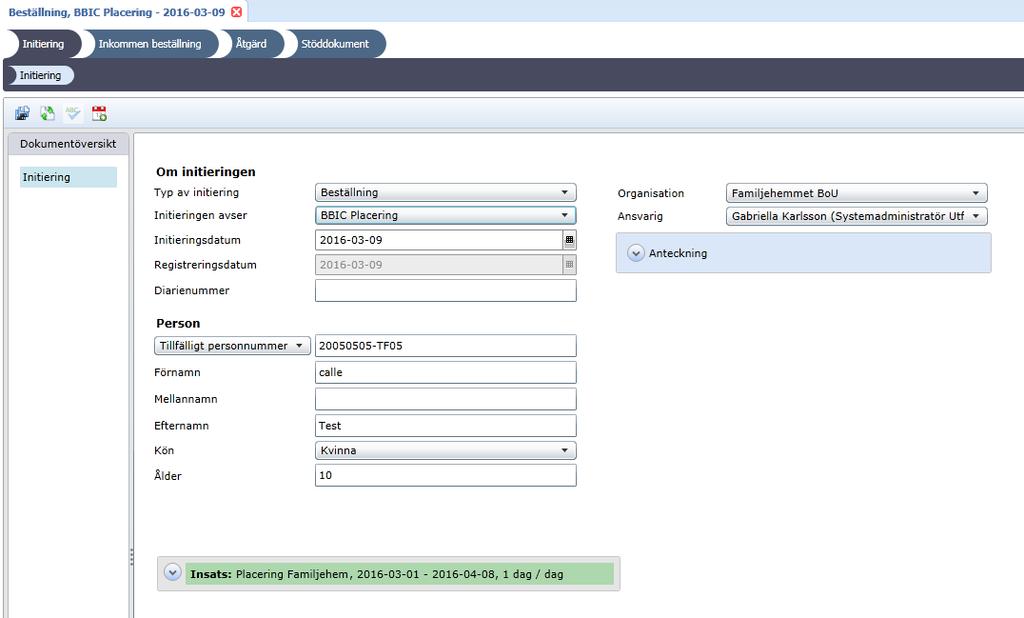
Task: Click the panel splitter grip handle
Action: (131, 557)
